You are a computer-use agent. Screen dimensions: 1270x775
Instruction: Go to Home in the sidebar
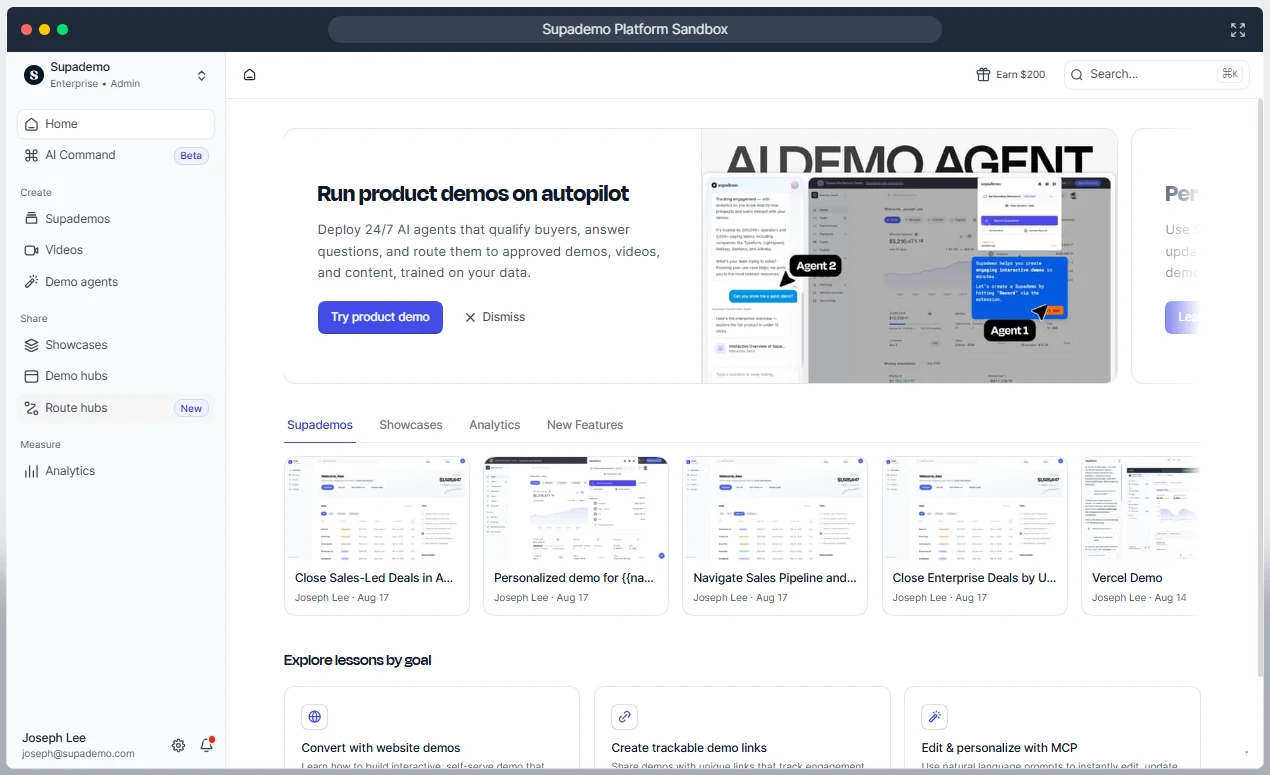[x=116, y=124]
